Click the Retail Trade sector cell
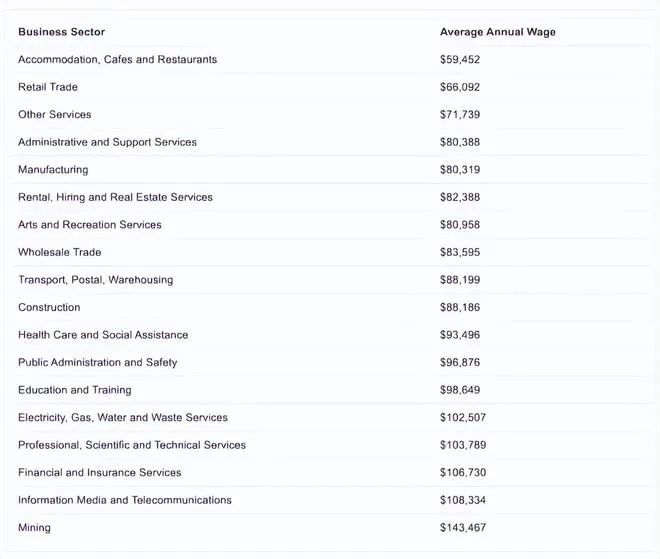This screenshot has width=660, height=559. point(47,87)
